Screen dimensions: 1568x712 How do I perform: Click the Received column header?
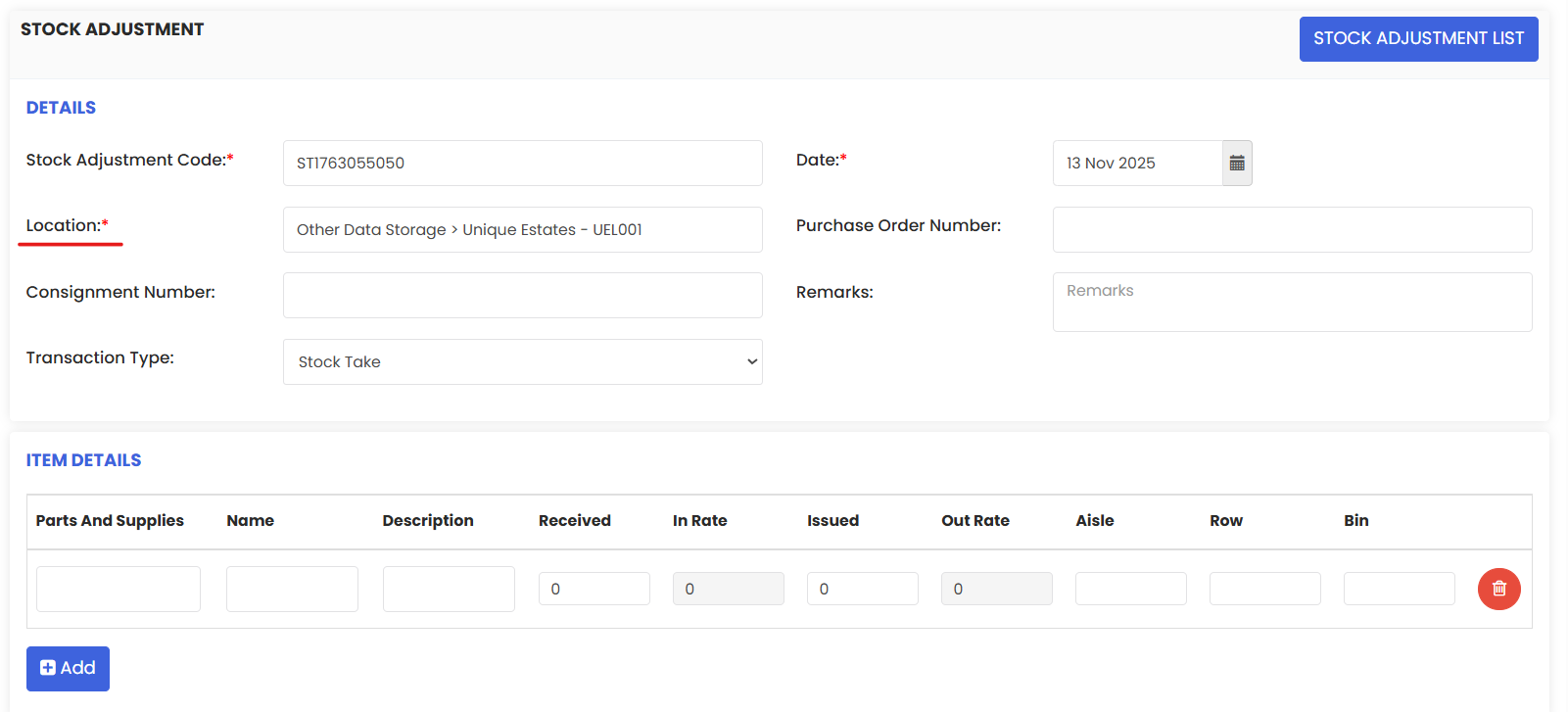pos(575,521)
